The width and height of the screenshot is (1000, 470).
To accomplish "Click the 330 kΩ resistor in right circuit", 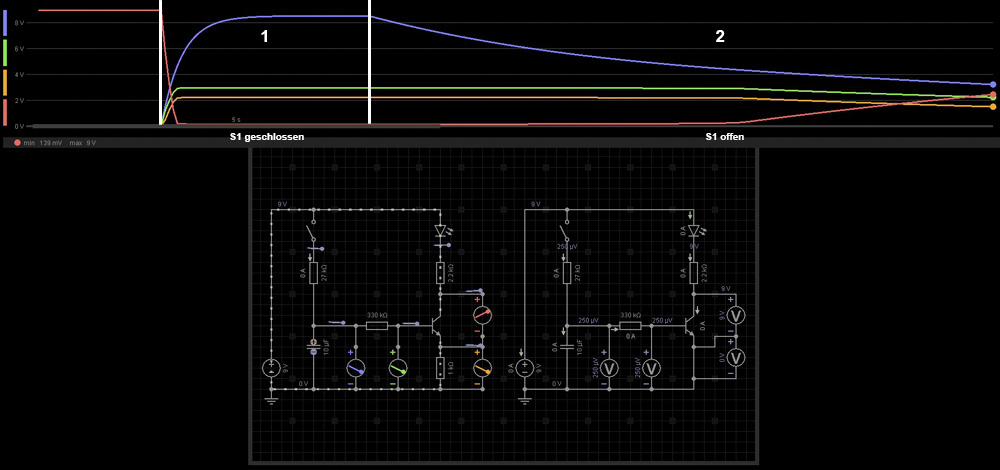I will (629, 325).
